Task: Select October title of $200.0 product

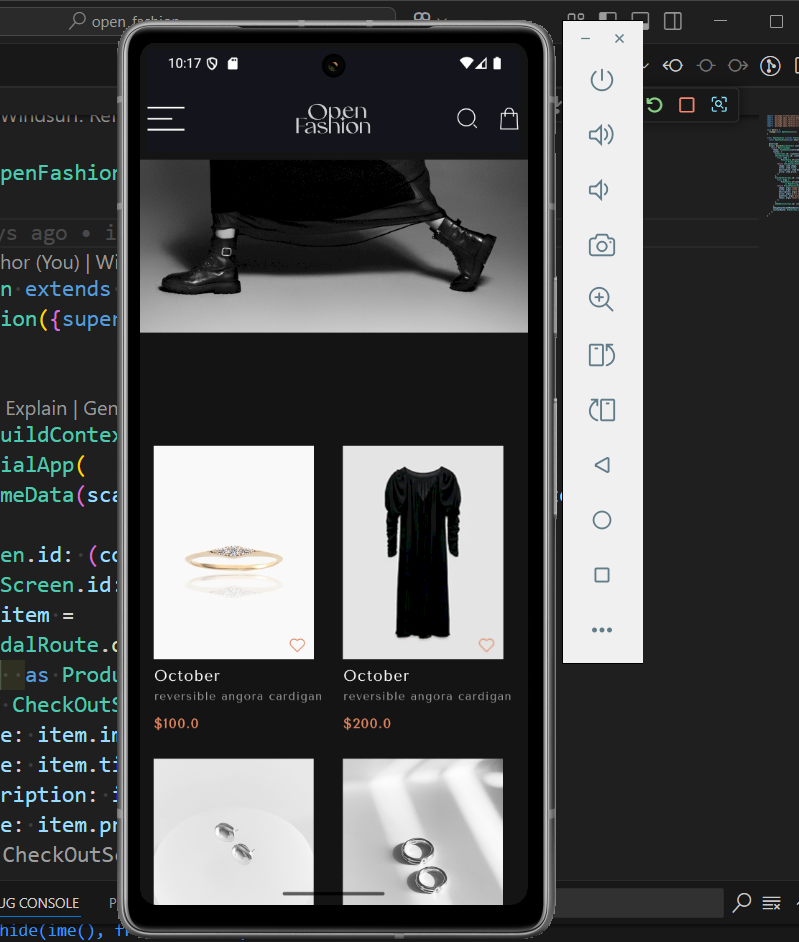Action: [376, 676]
